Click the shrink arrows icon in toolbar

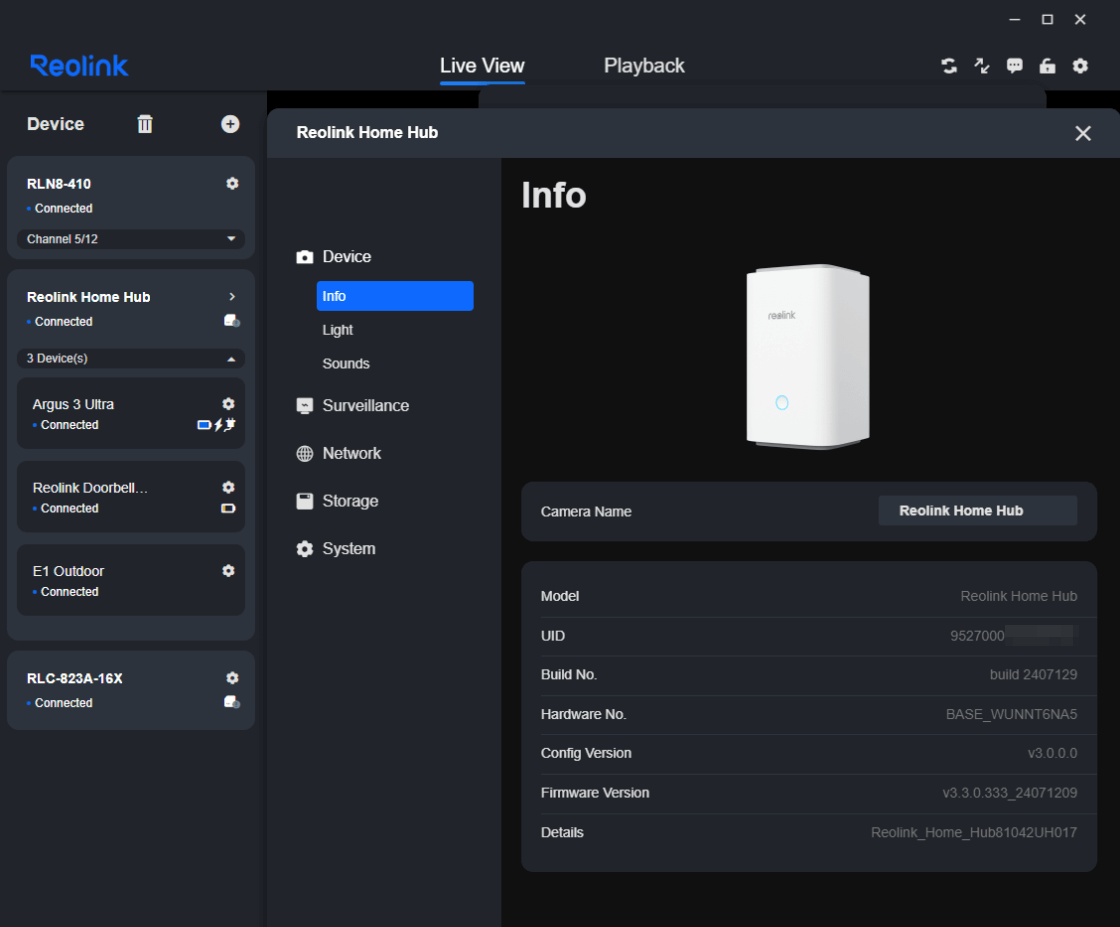coord(982,66)
